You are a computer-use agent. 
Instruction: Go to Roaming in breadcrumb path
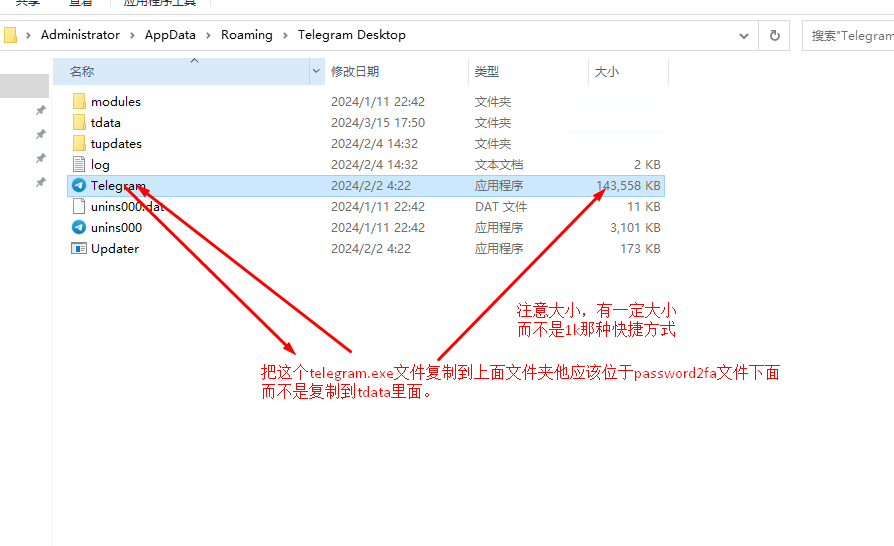(247, 35)
